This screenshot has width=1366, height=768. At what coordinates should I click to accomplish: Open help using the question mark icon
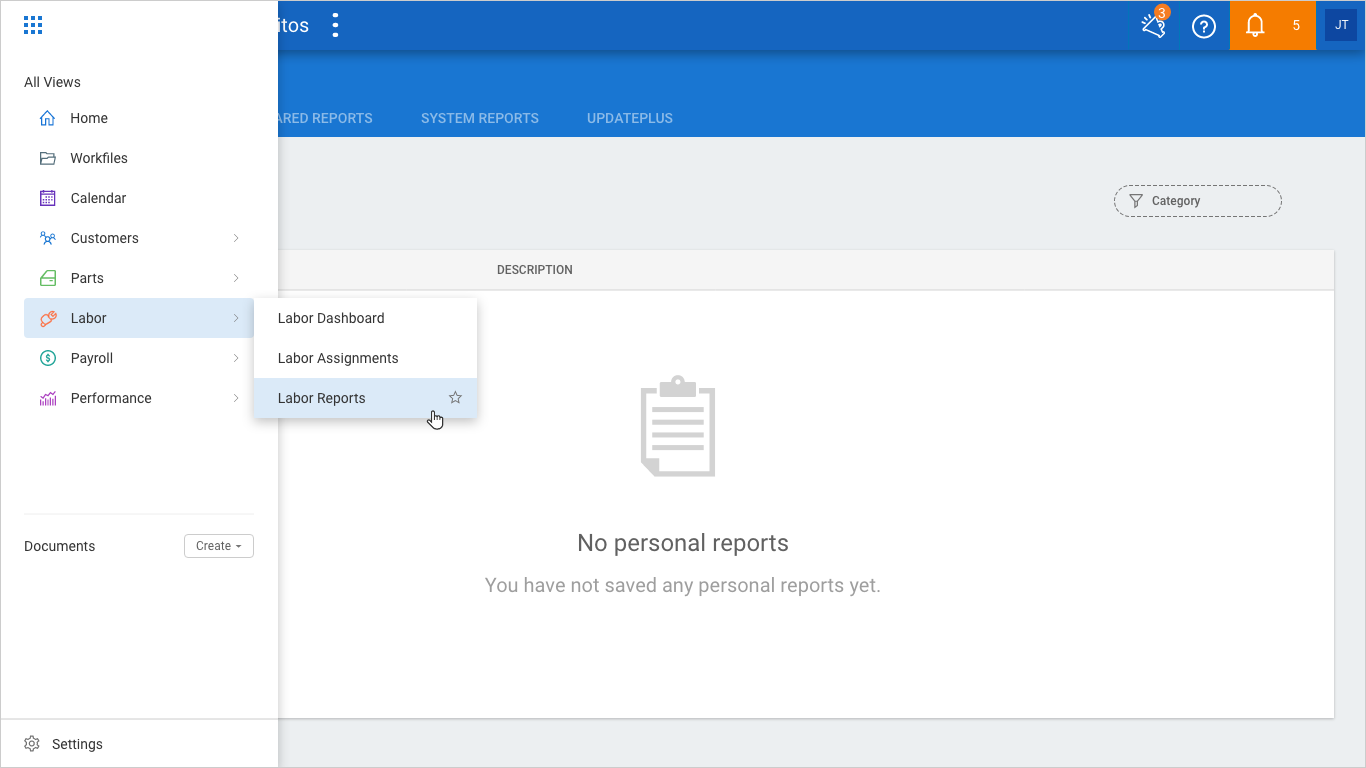(x=1204, y=26)
